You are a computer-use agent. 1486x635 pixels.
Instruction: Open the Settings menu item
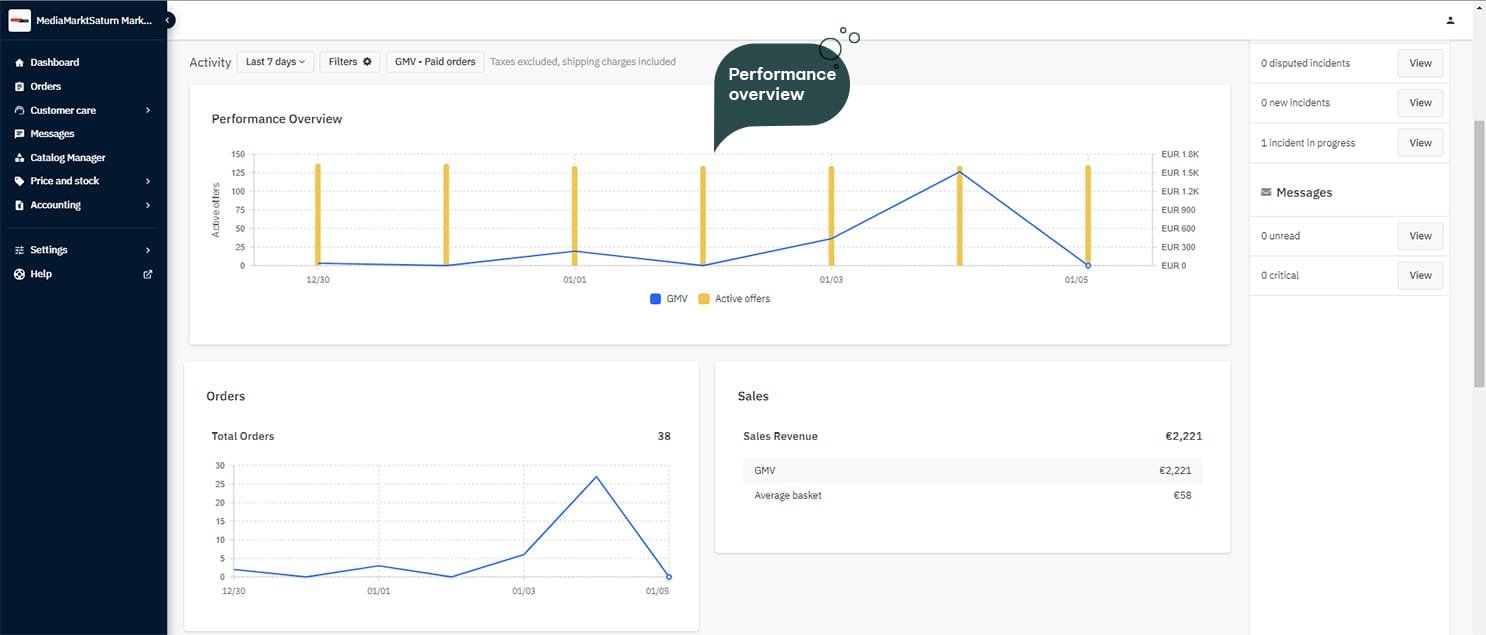point(49,250)
